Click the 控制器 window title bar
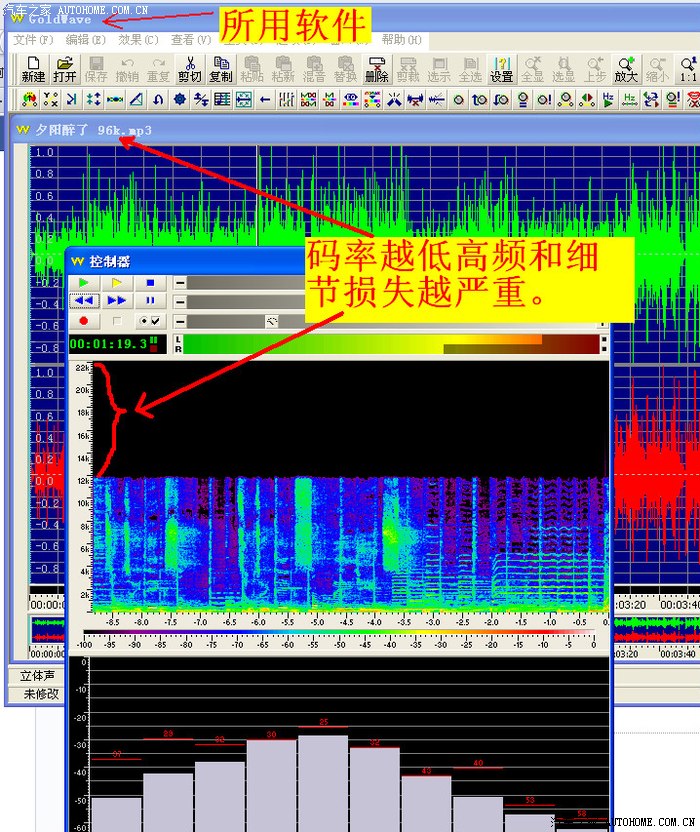The width and height of the screenshot is (700, 832). pyautogui.click(x=186, y=261)
